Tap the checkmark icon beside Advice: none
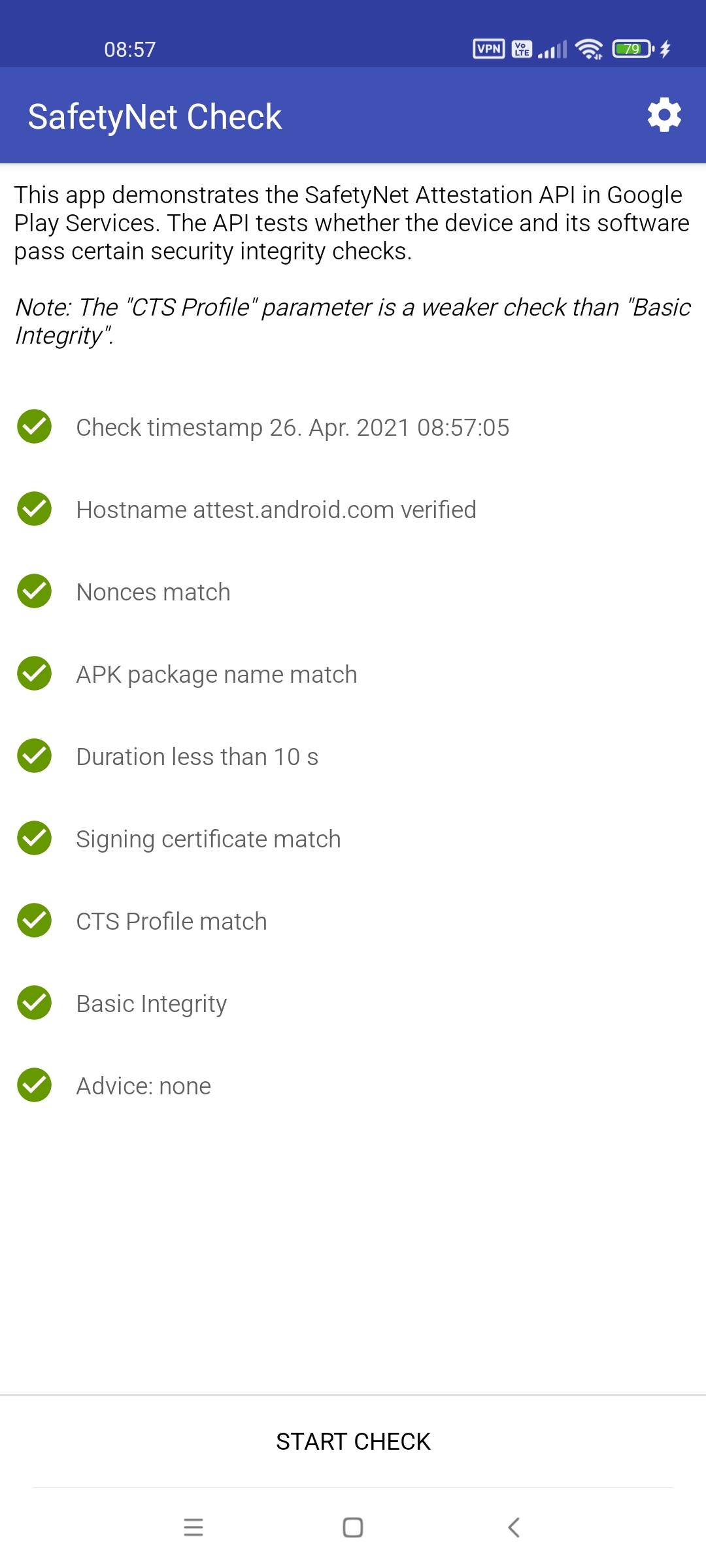This screenshot has height=1568, width=706. 35,1085
